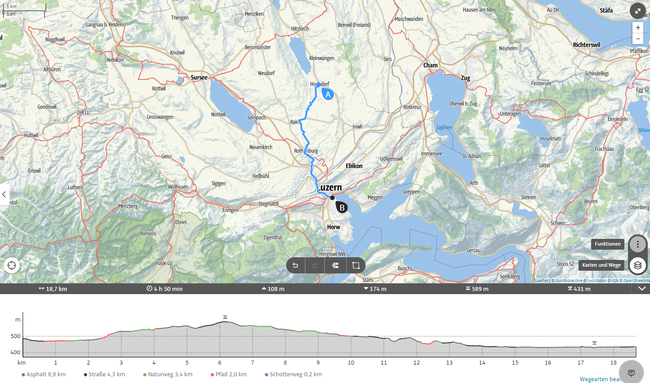Toggle the magnet snap-to-path icon
The image size is (650, 383).
point(335,265)
